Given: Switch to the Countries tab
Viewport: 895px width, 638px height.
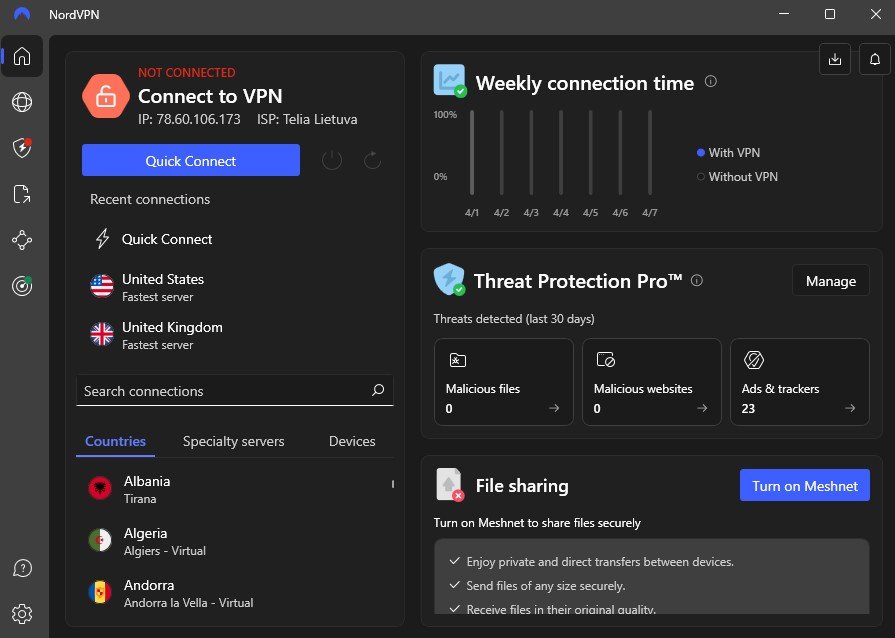Looking at the screenshot, I should click(115, 441).
